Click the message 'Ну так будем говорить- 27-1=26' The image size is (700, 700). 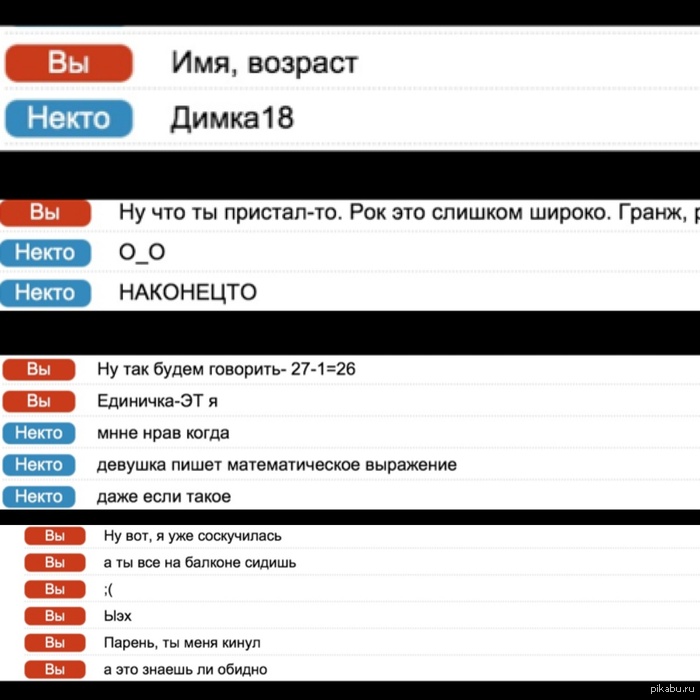click(x=226, y=370)
